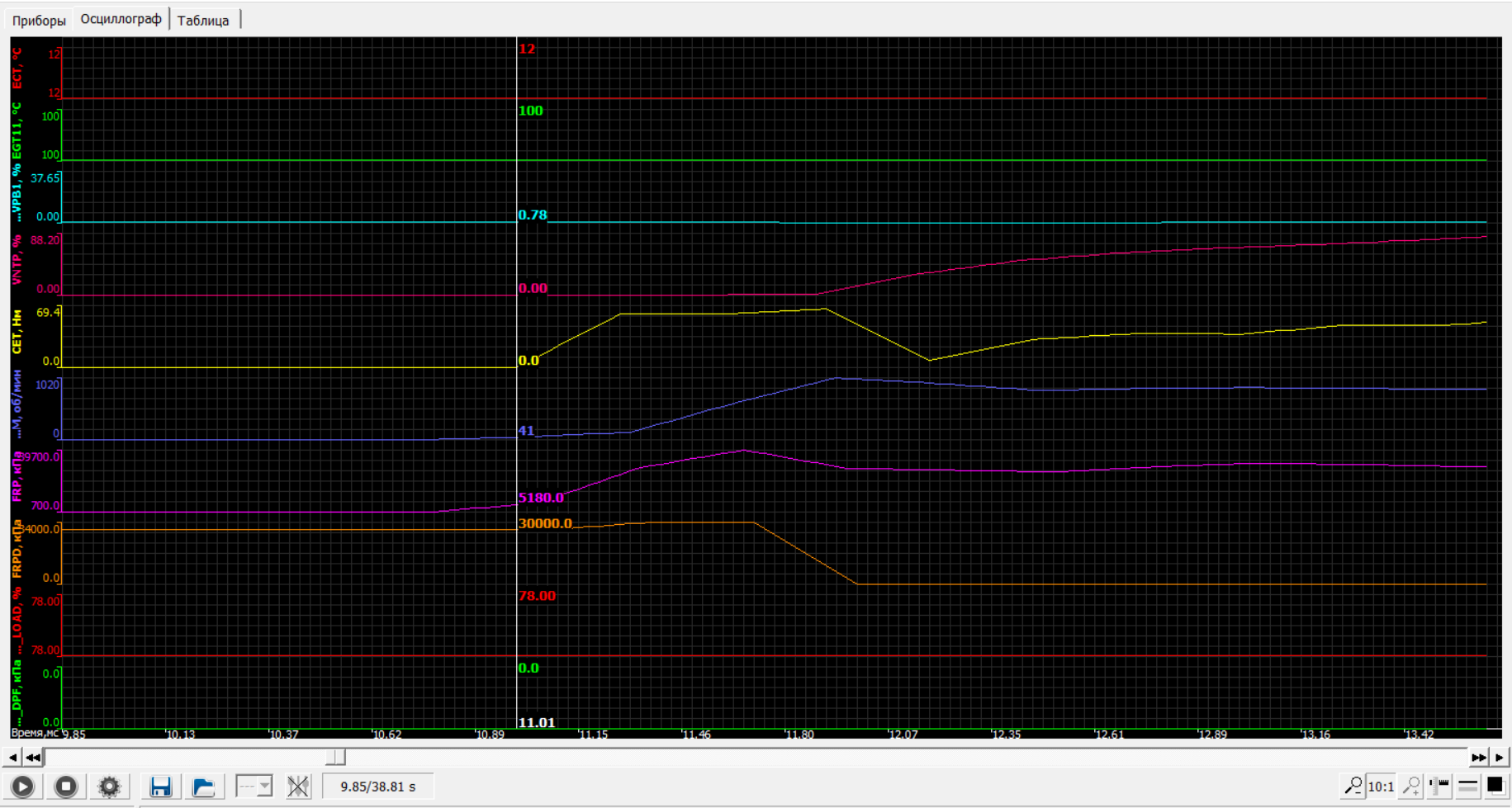This screenshot has height=808, width=1512.
Task: Click the DPF, кПа channel label
Action: (x=17, y=693)
